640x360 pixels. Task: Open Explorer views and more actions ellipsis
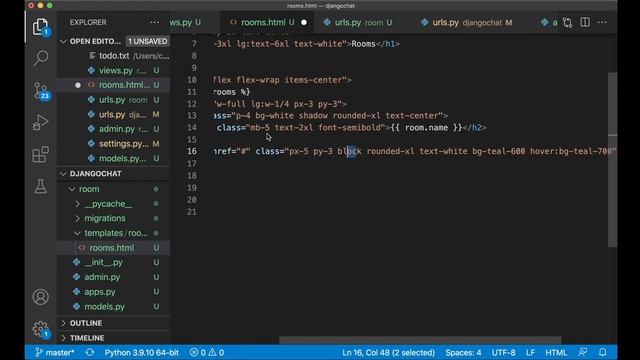(x=154, y=22)
